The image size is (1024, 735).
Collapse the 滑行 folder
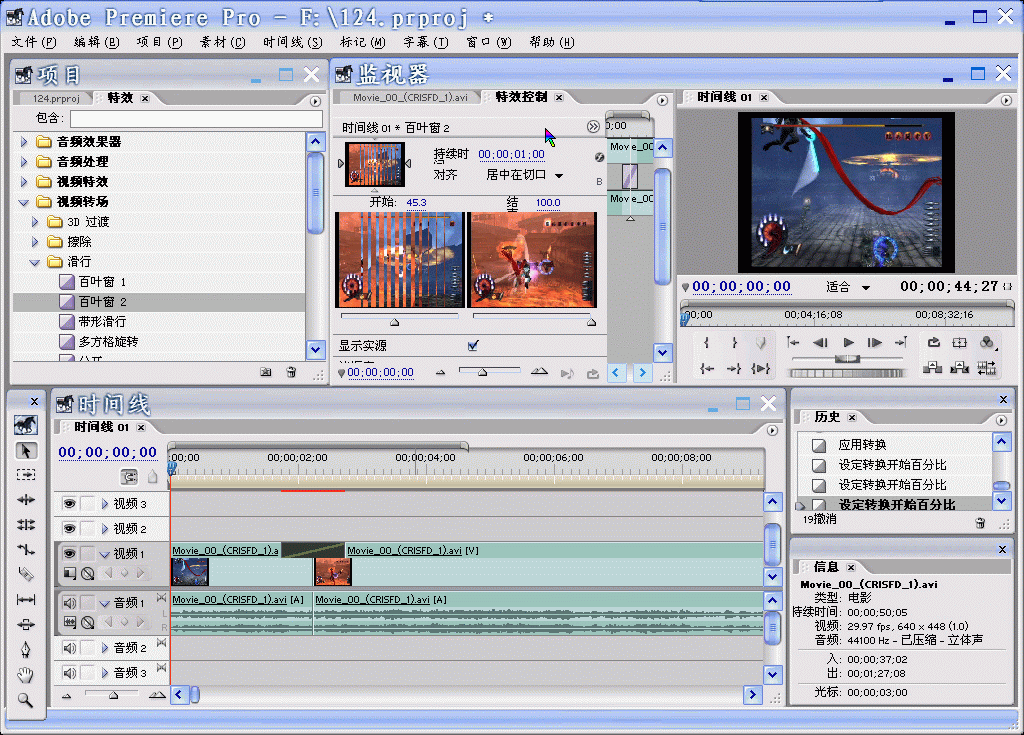(35, 262)
